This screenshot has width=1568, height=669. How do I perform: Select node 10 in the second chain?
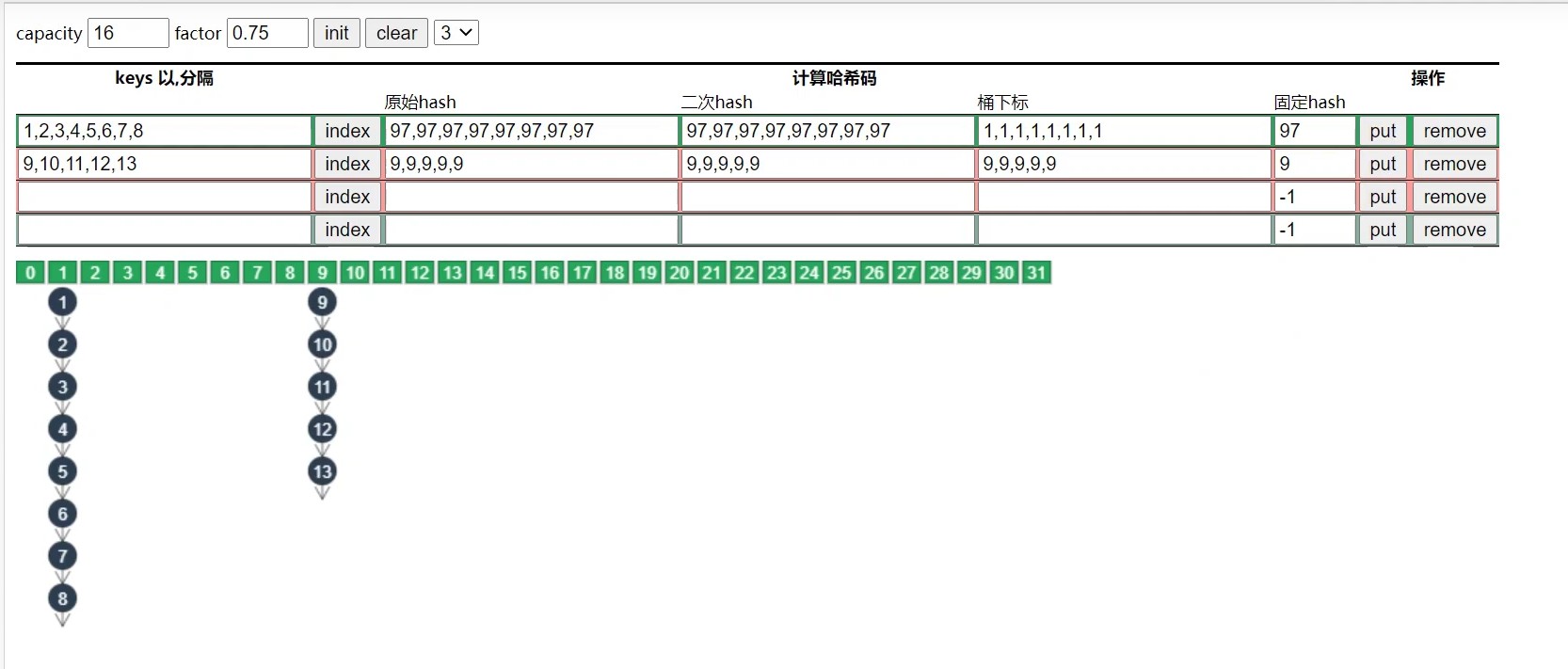click(x=323, y=344)
